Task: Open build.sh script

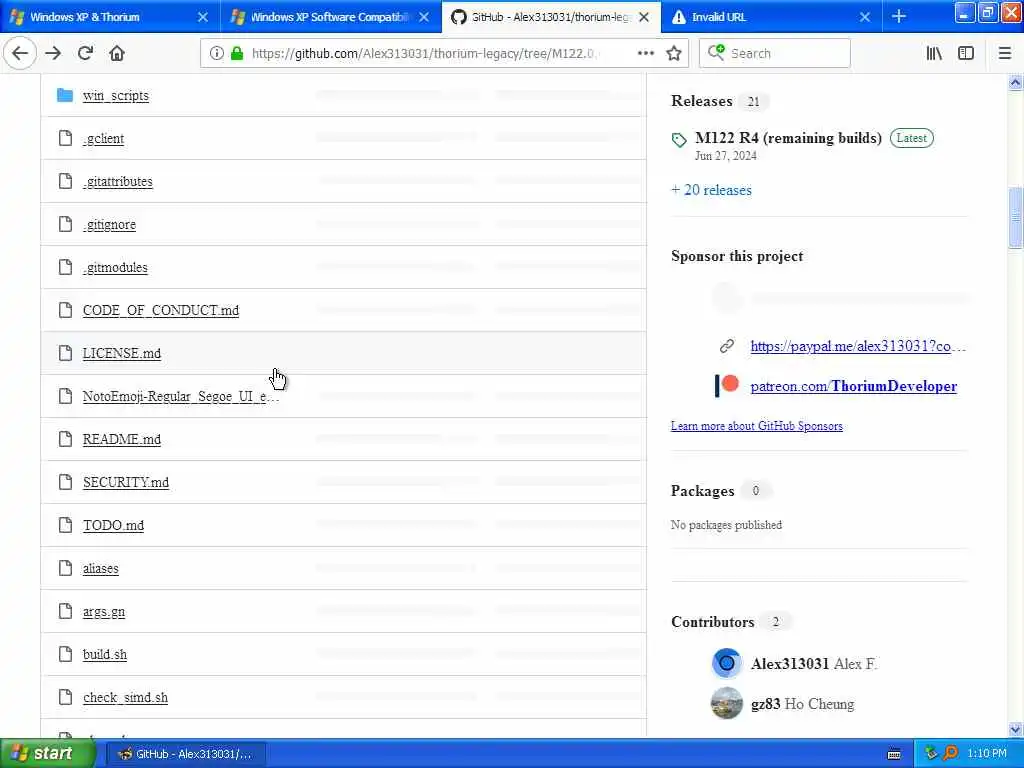Action: (104, 654)
